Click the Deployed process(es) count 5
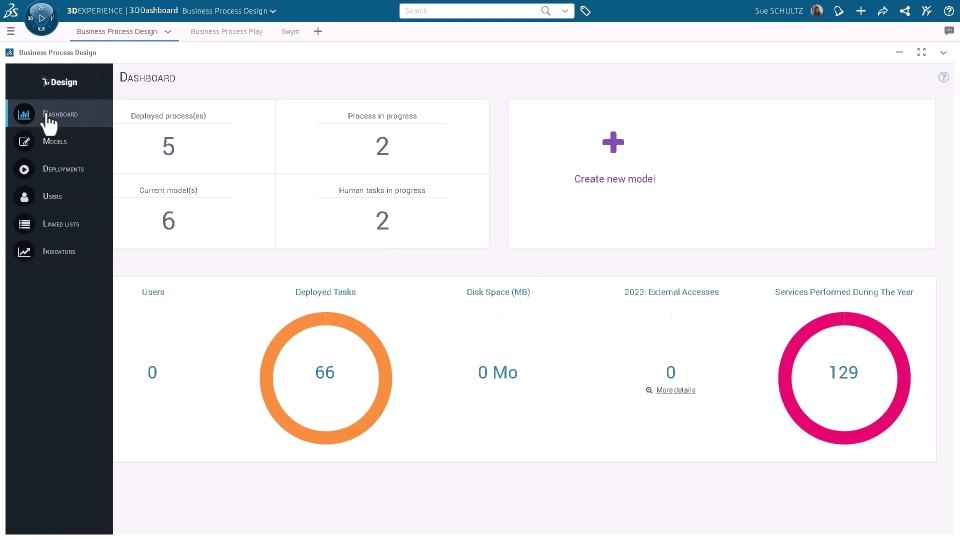 pos(168,146)
